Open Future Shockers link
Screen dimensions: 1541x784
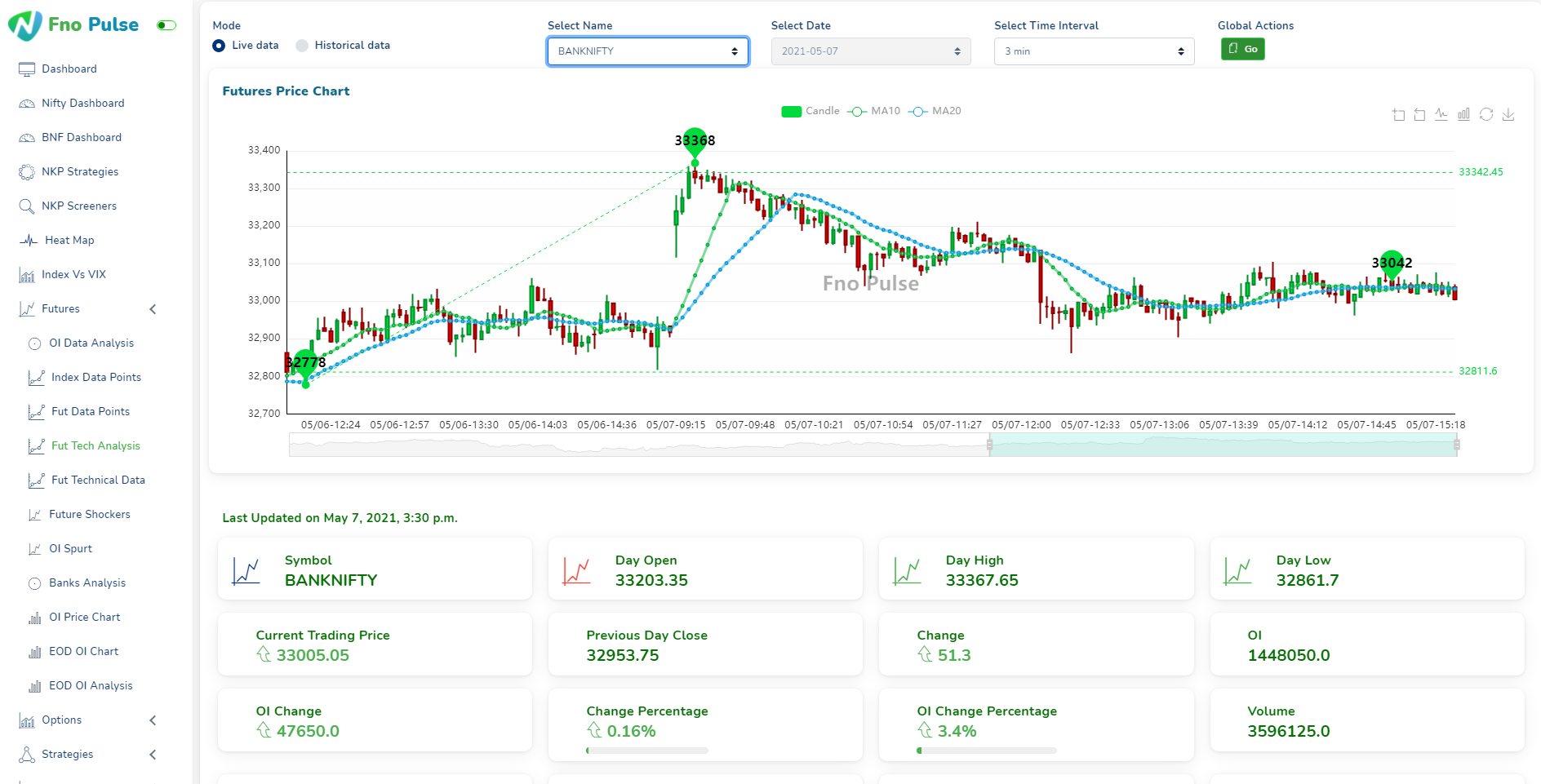[x=90, y=515]
